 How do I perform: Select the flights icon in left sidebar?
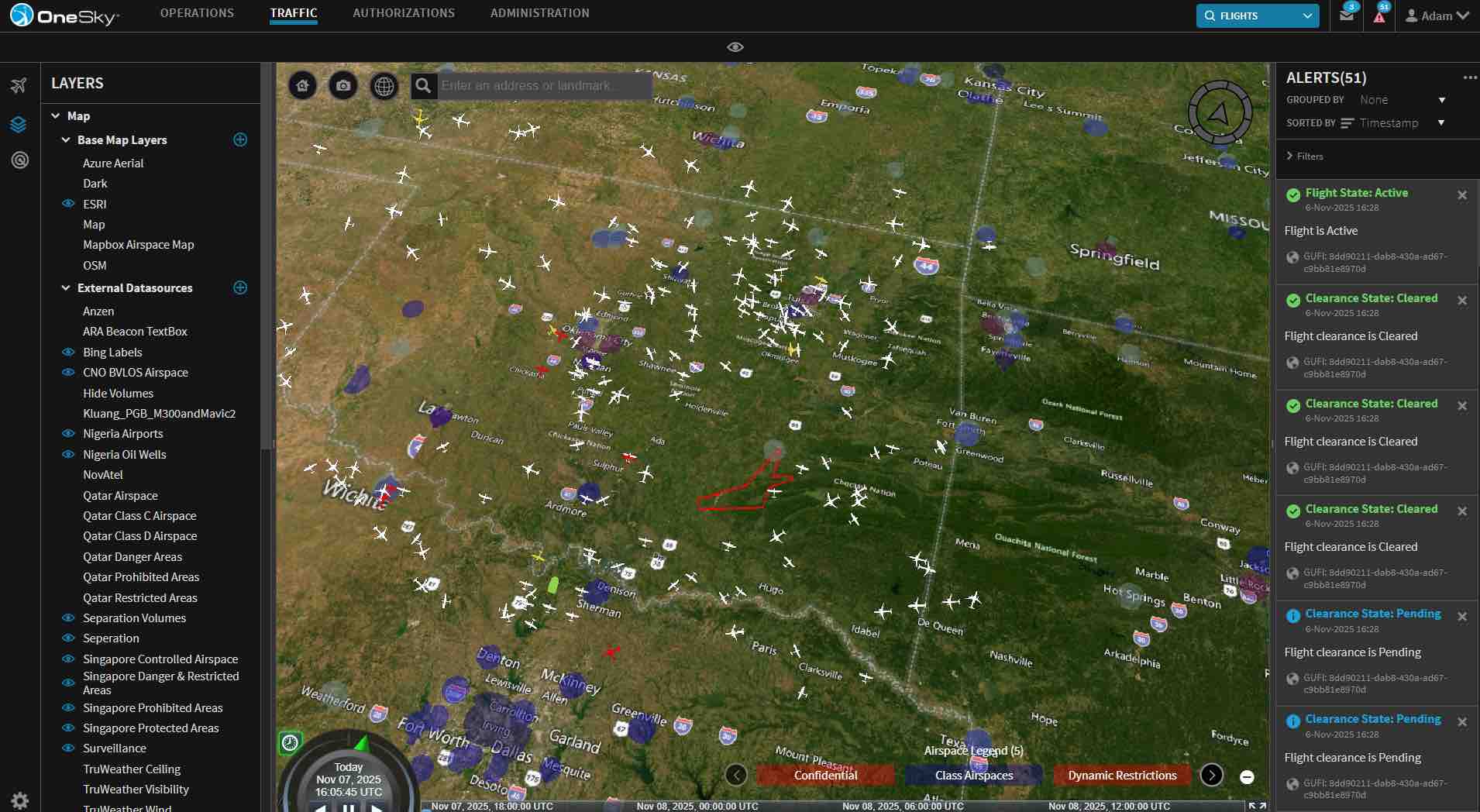click(19, 85)
